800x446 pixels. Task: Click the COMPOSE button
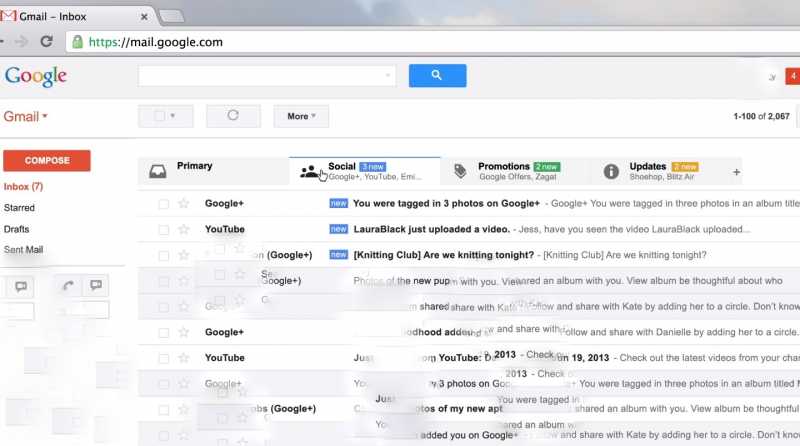point(47,160)
